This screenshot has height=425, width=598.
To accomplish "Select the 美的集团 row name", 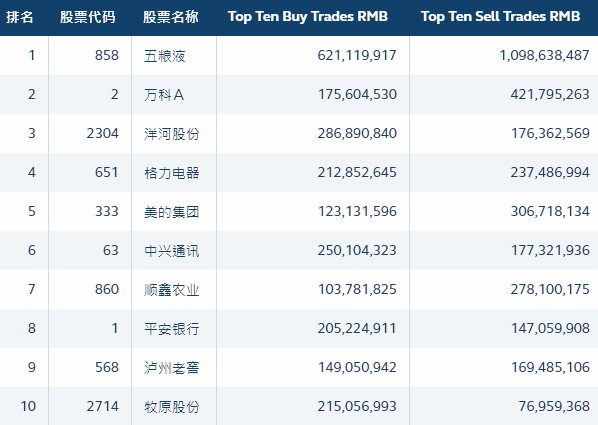I will pos(172,212).
